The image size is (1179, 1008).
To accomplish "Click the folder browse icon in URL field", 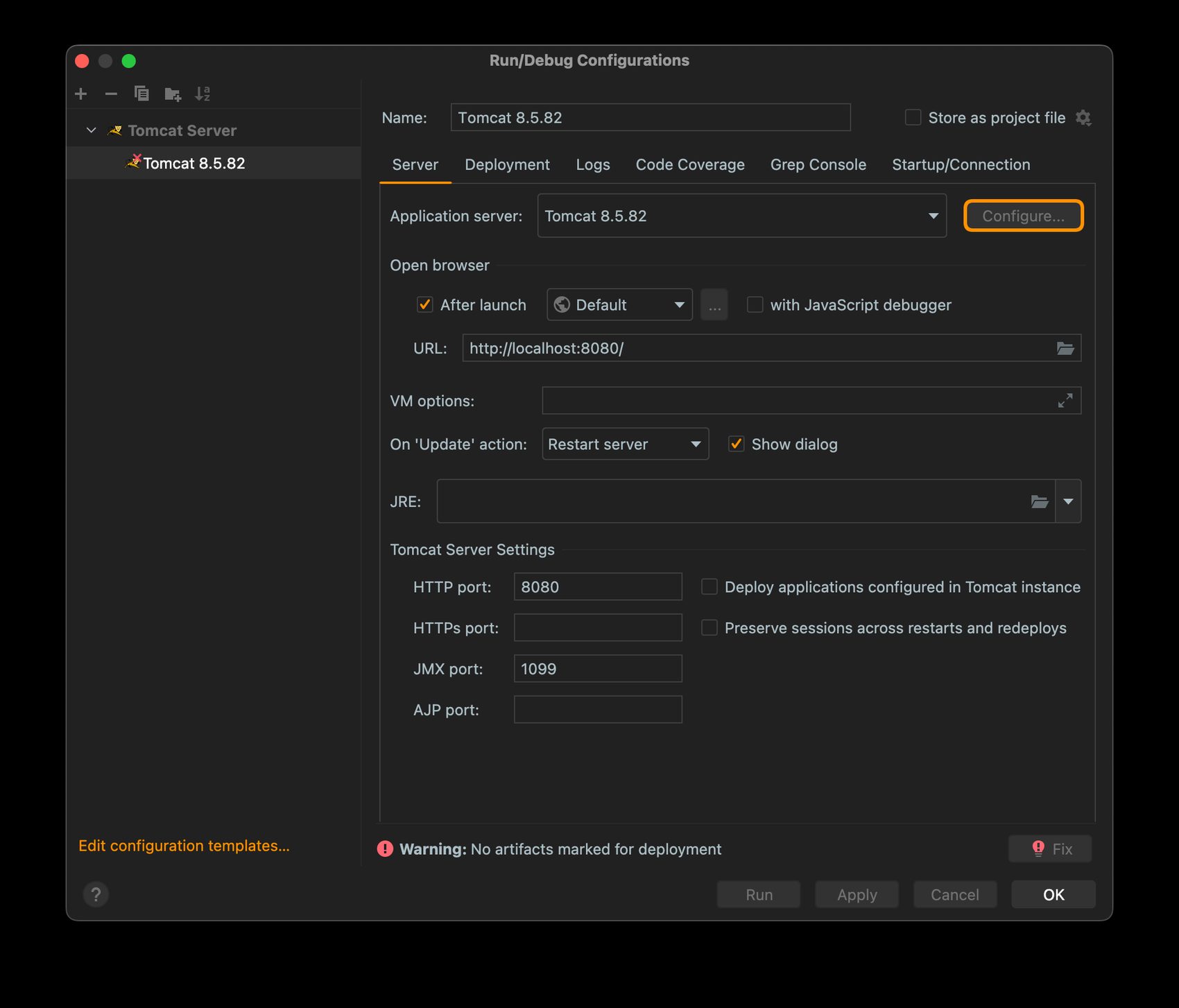I will point(1065,348).
